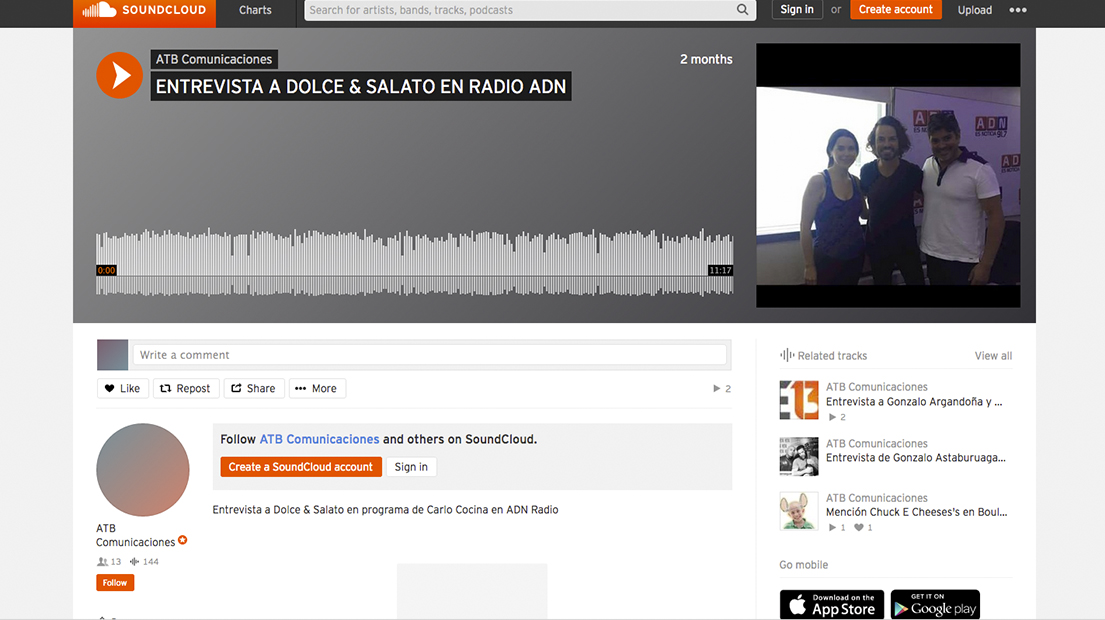The height and width of the screenshot is (620, 1105).
Task: Repost this track
Action: click(x=185, y=388)
